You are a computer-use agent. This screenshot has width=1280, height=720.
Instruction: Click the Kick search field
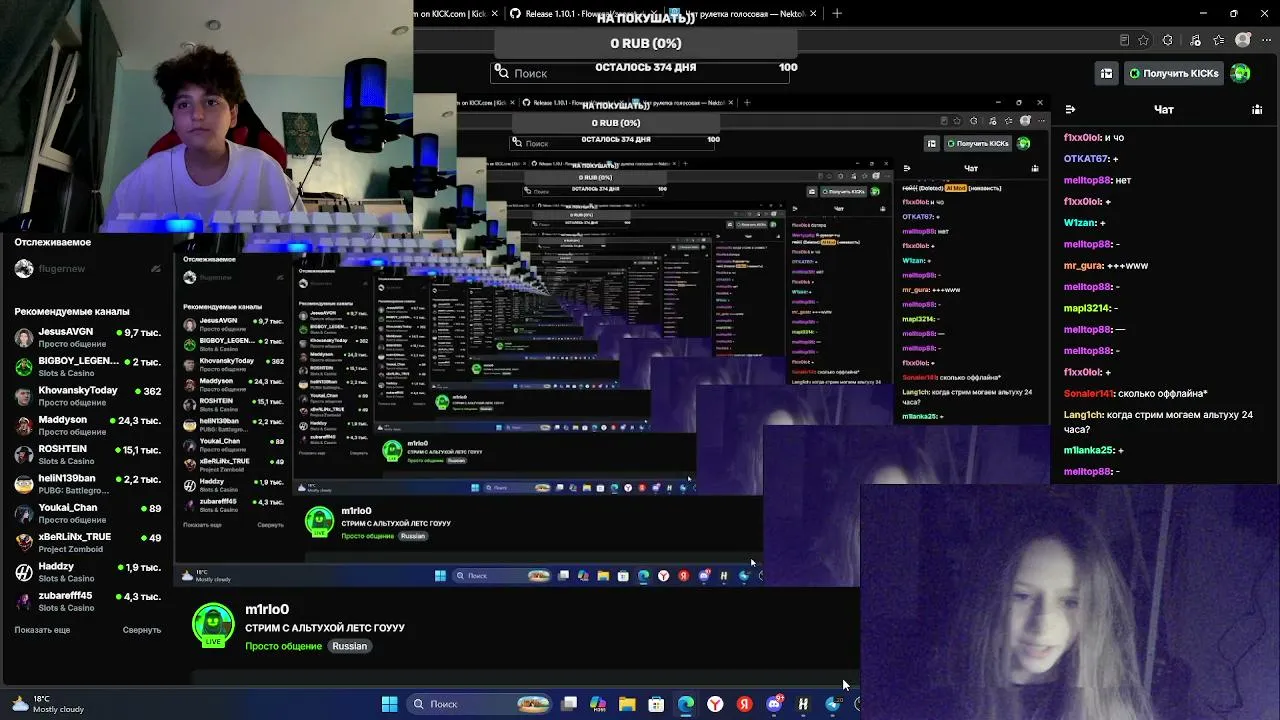pyautogui.click(x=640, y=73)
